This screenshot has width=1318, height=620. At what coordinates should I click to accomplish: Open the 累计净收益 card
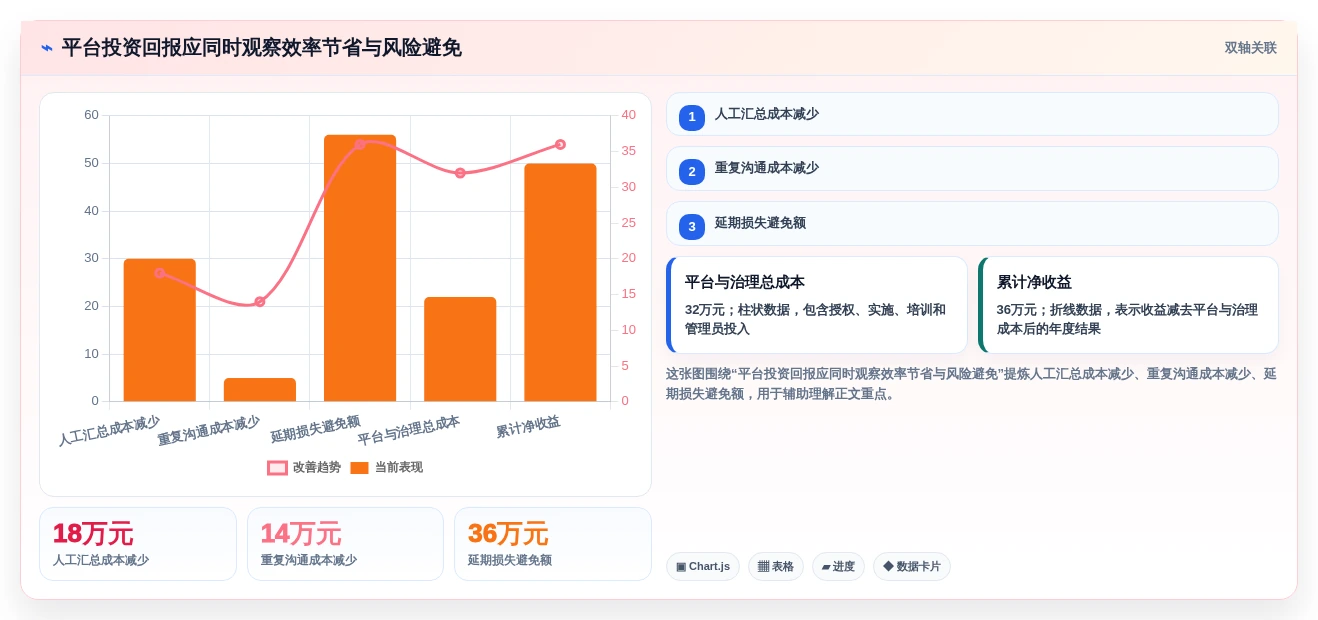(1128, 305)
